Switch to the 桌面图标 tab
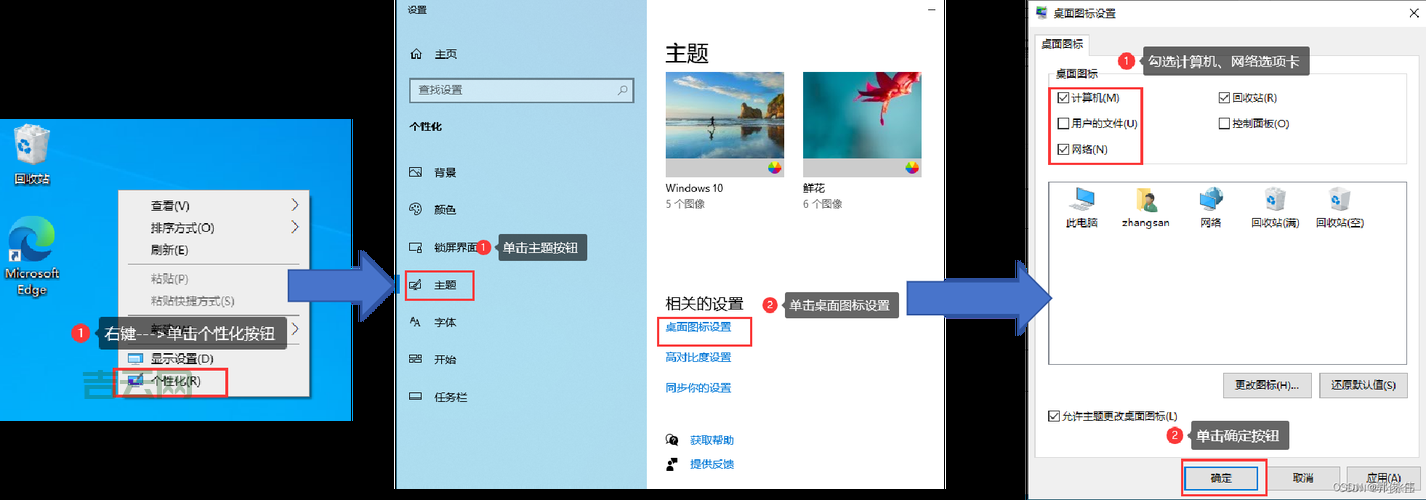The width and height of the screenshot is (1426, 500). click(x=1062, y=44)
